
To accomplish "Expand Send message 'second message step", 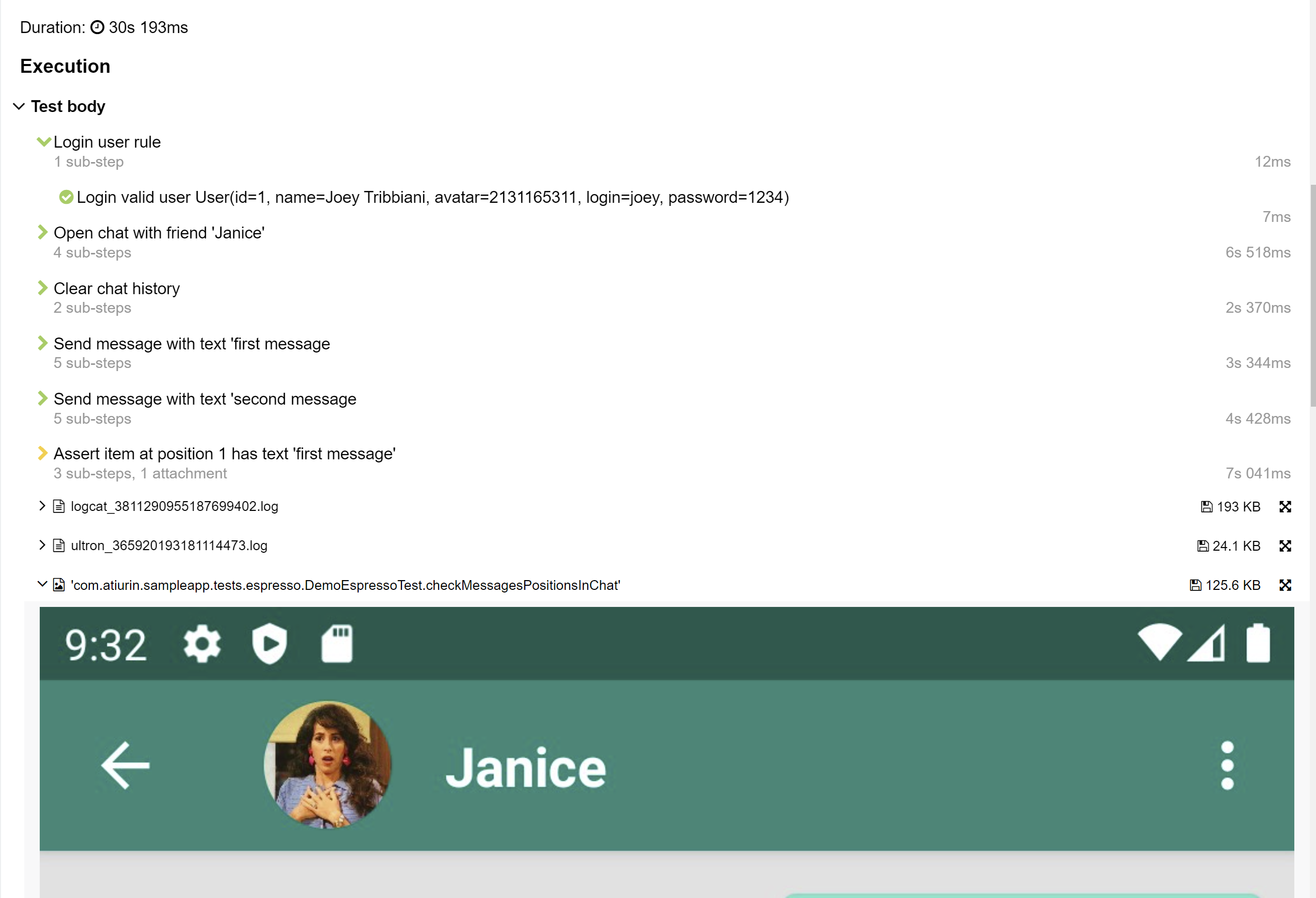I will coord(42,398).
